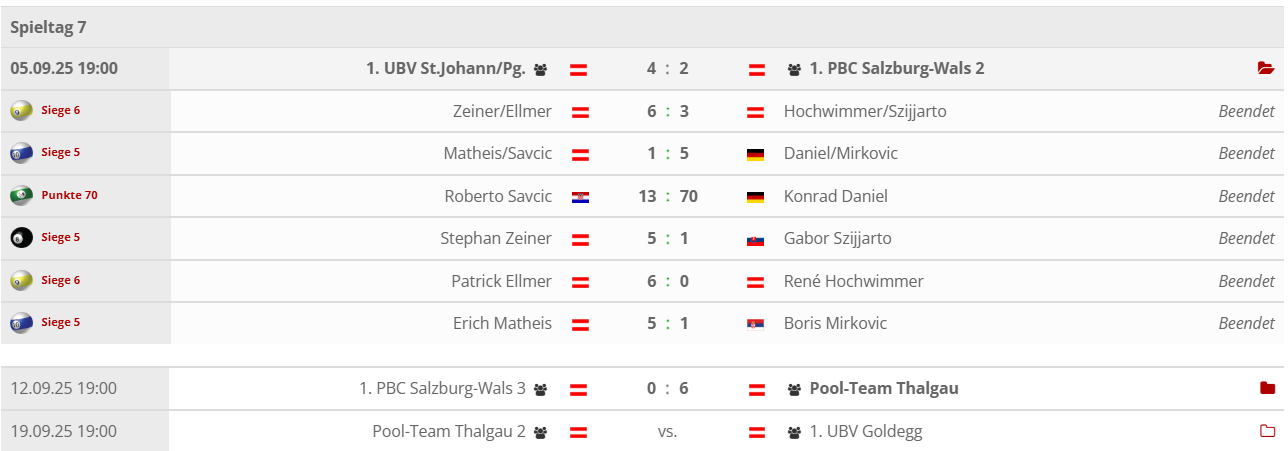
Task: Click the team icon before 1. UBV Goldegg
Action: click(x=795, y=432)
